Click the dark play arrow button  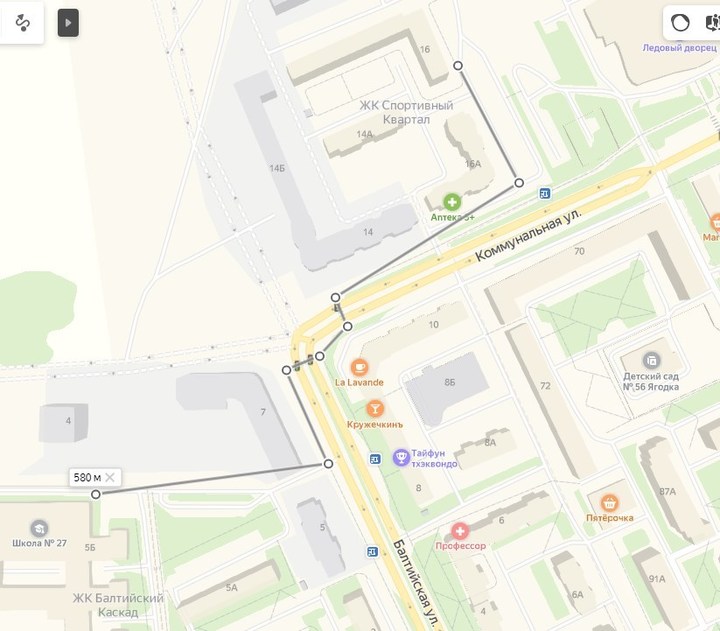(68, 23)
